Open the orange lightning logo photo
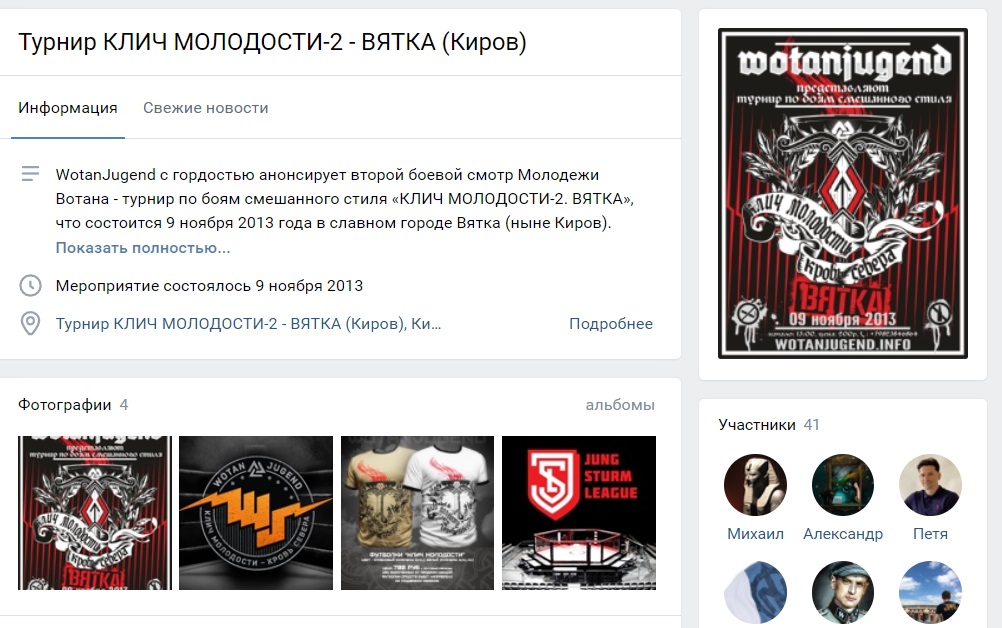This screenshot has width=1002, height=628. click(x=256, y=513)
